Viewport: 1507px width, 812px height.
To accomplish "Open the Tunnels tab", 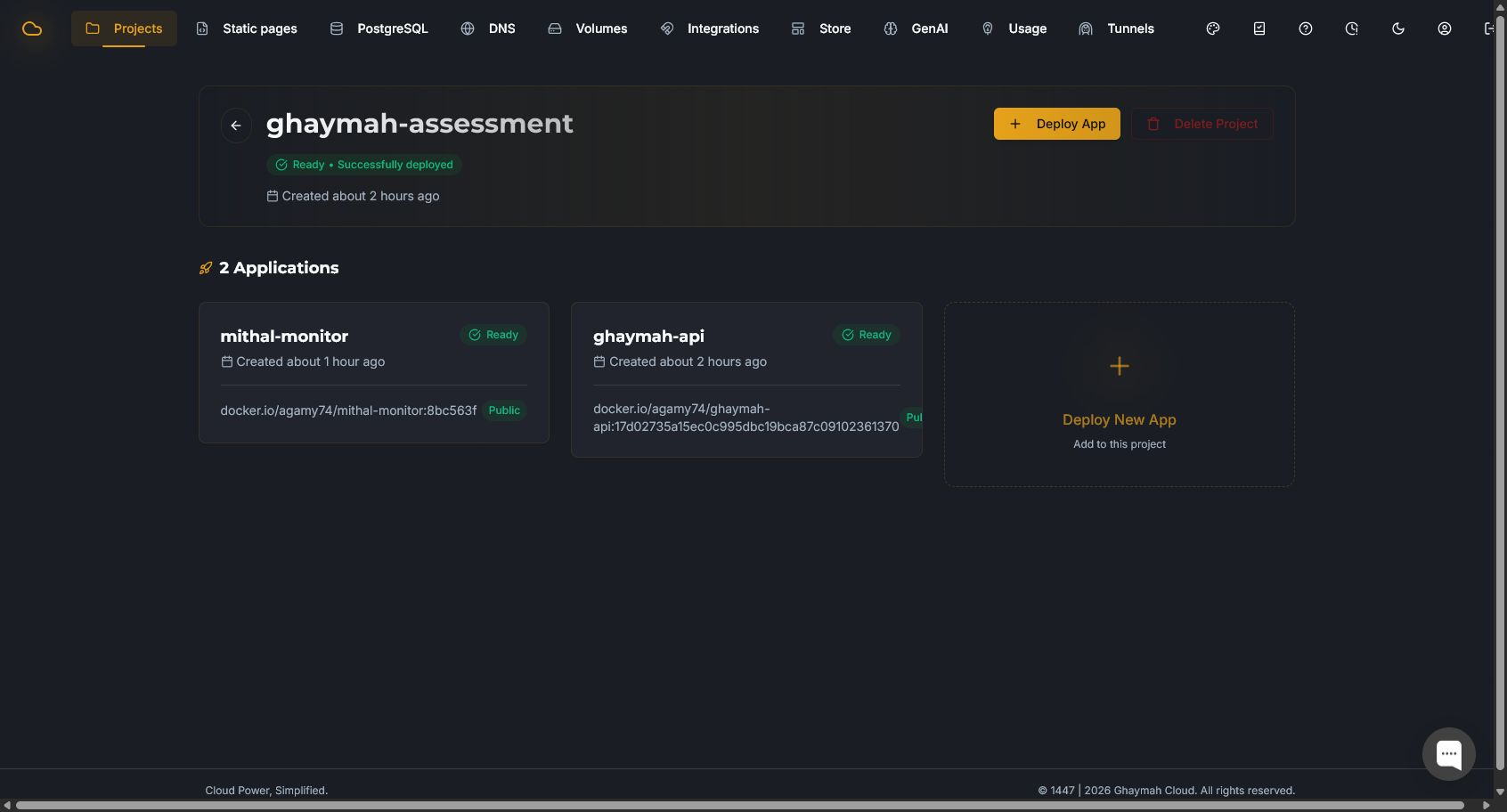I will 1117,28.
